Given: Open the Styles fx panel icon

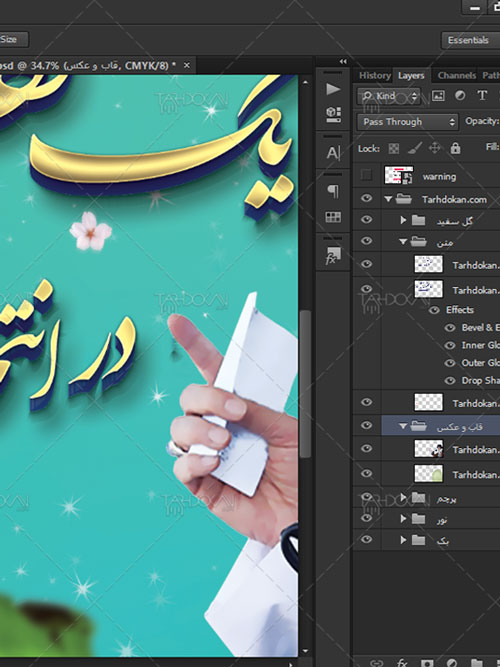Looking at the screenshot, I should tap(333, 256).
